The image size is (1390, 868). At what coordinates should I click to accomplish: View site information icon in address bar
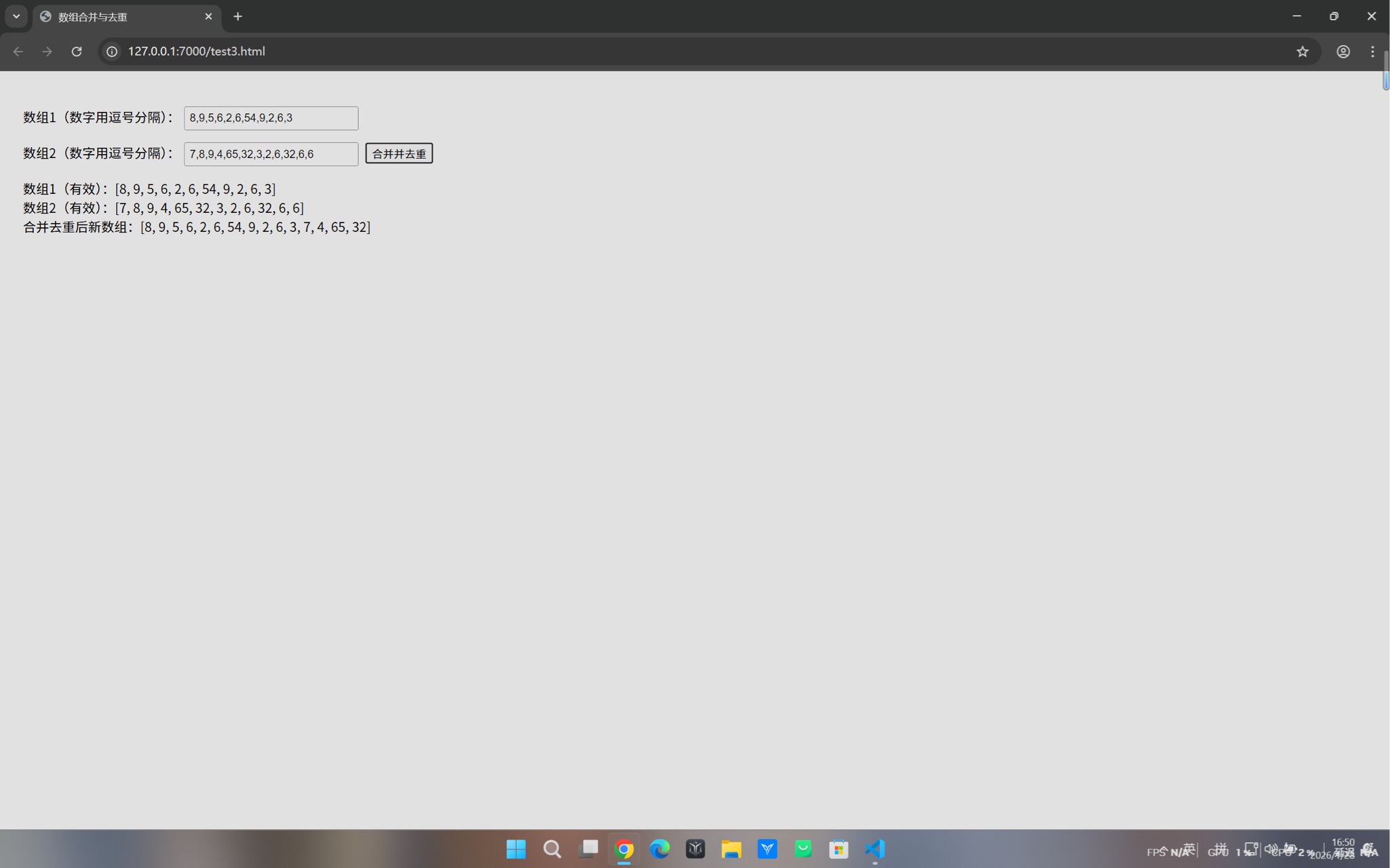tap(112, 52)
